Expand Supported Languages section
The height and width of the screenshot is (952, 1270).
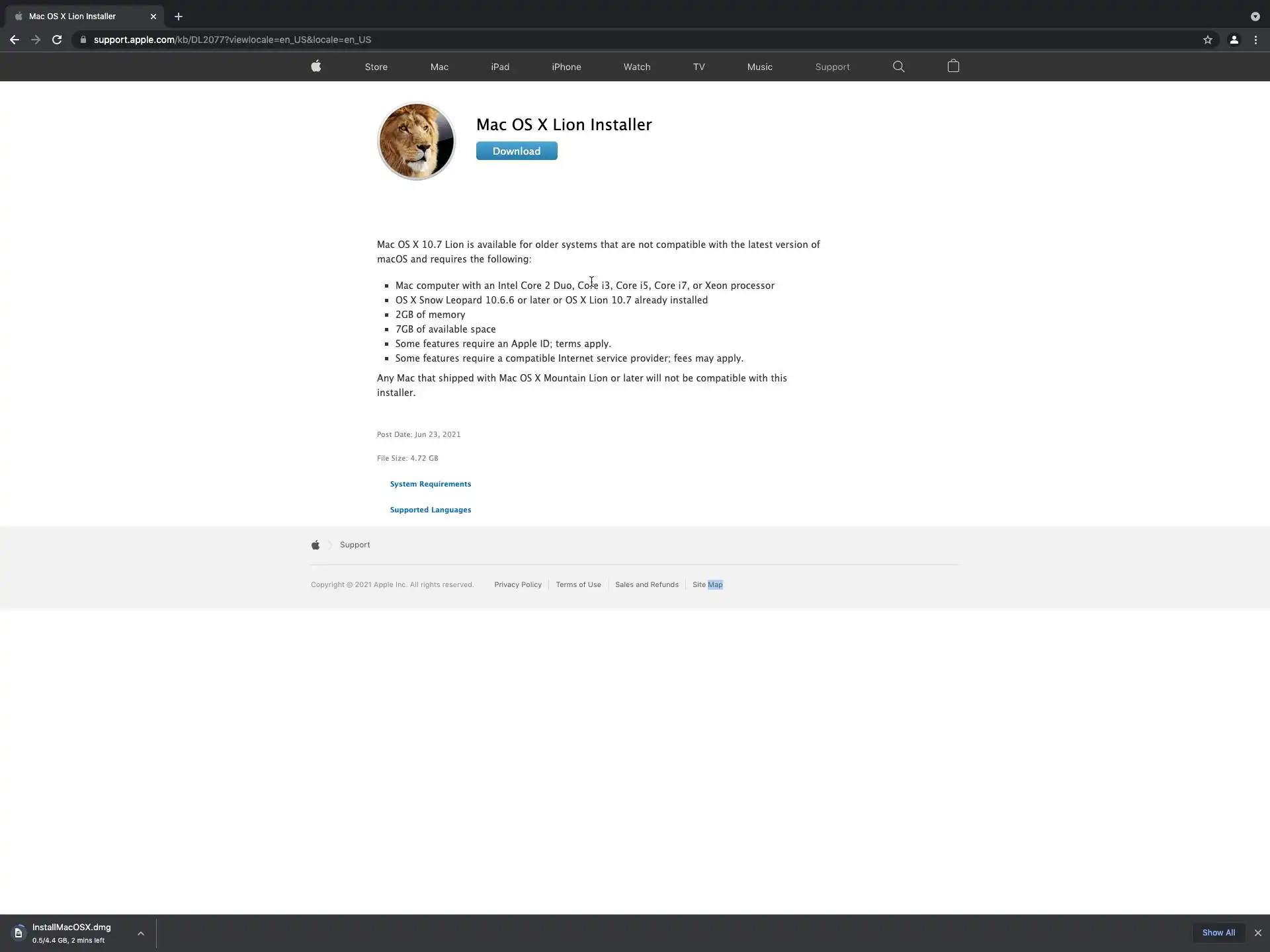430,510
